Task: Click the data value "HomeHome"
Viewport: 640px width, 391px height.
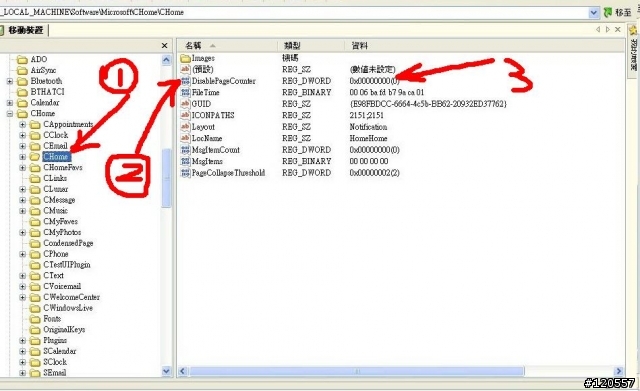Action: pyautogui.click(x=368, y=138)
